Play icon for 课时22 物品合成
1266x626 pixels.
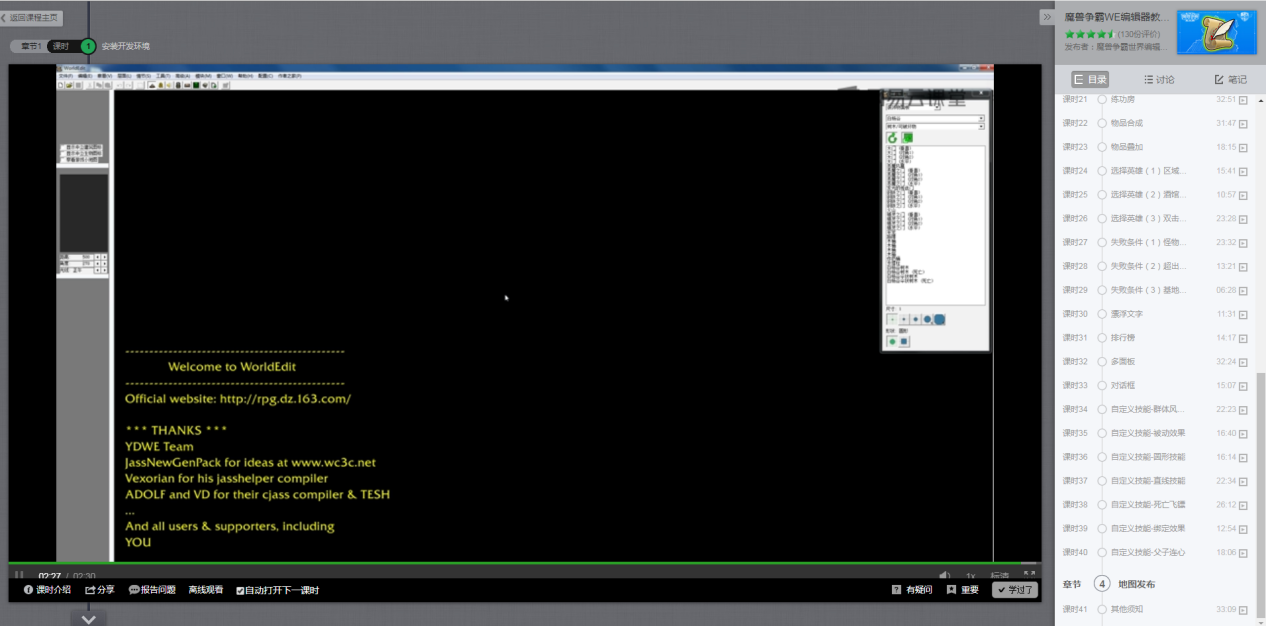[1244, 123]
